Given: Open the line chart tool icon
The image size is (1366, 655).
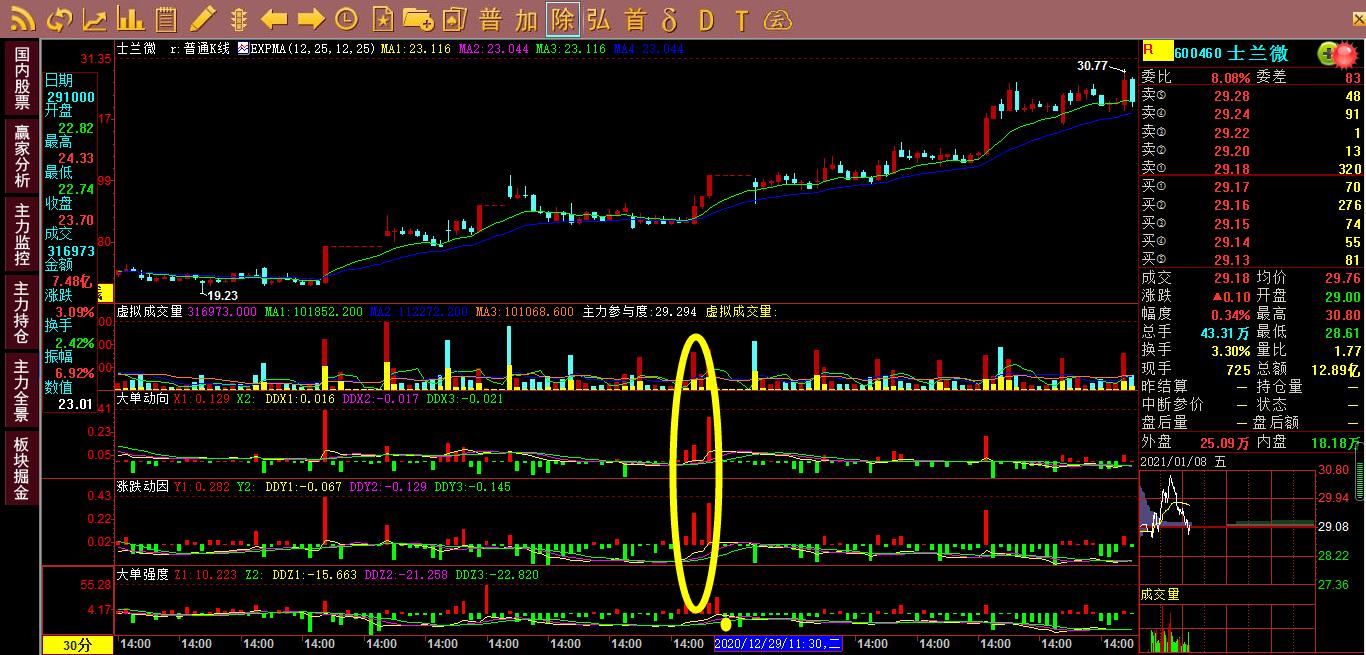Looking at the screenshot, I should point(95,18).
